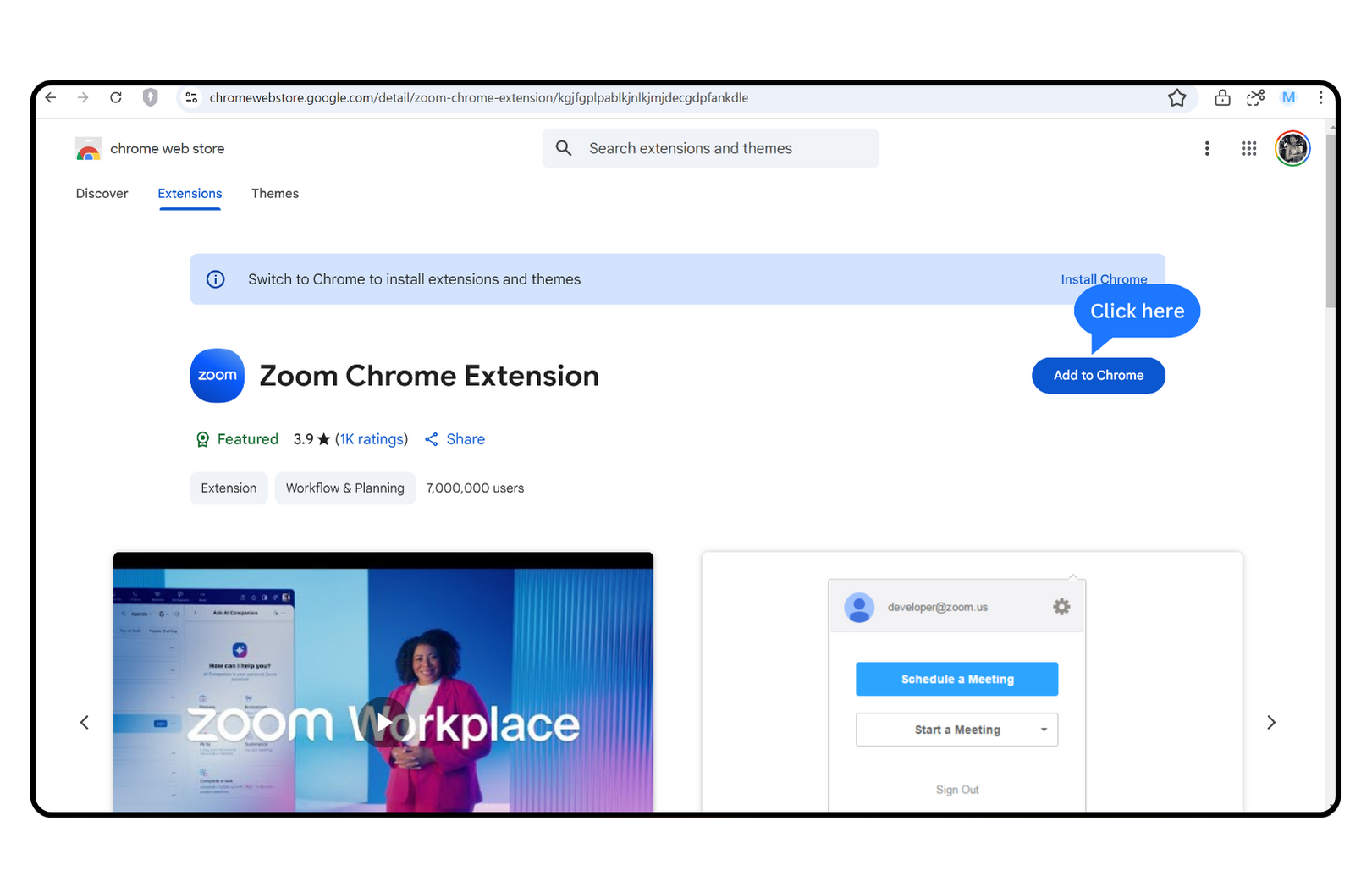Click the Extension category chip
Screen dimensions: 1372x887
pyautogui.click(x=229, y=488)
